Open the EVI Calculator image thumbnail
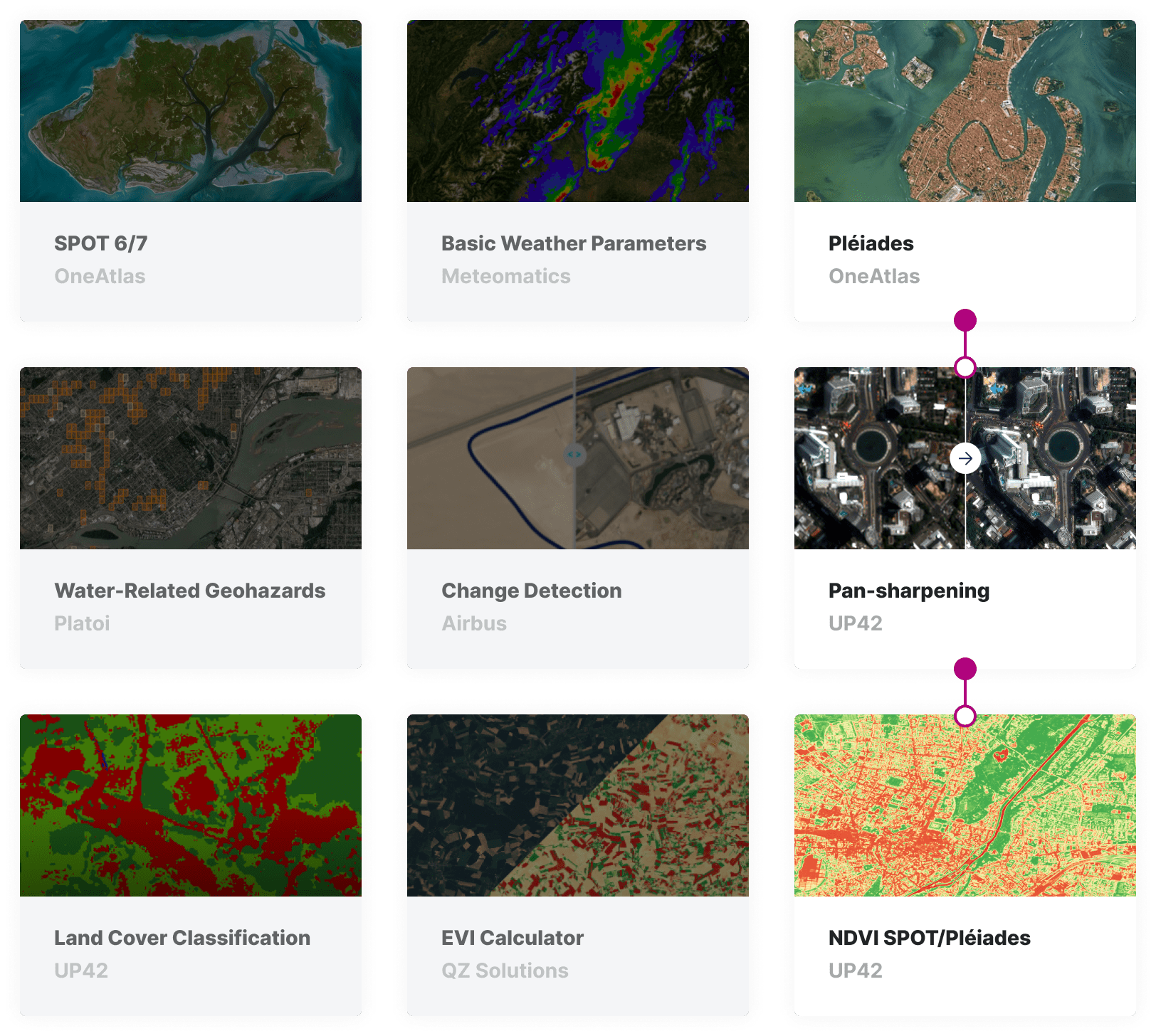This screenshot has height=1036, width=1156. (x=578, y=805)
